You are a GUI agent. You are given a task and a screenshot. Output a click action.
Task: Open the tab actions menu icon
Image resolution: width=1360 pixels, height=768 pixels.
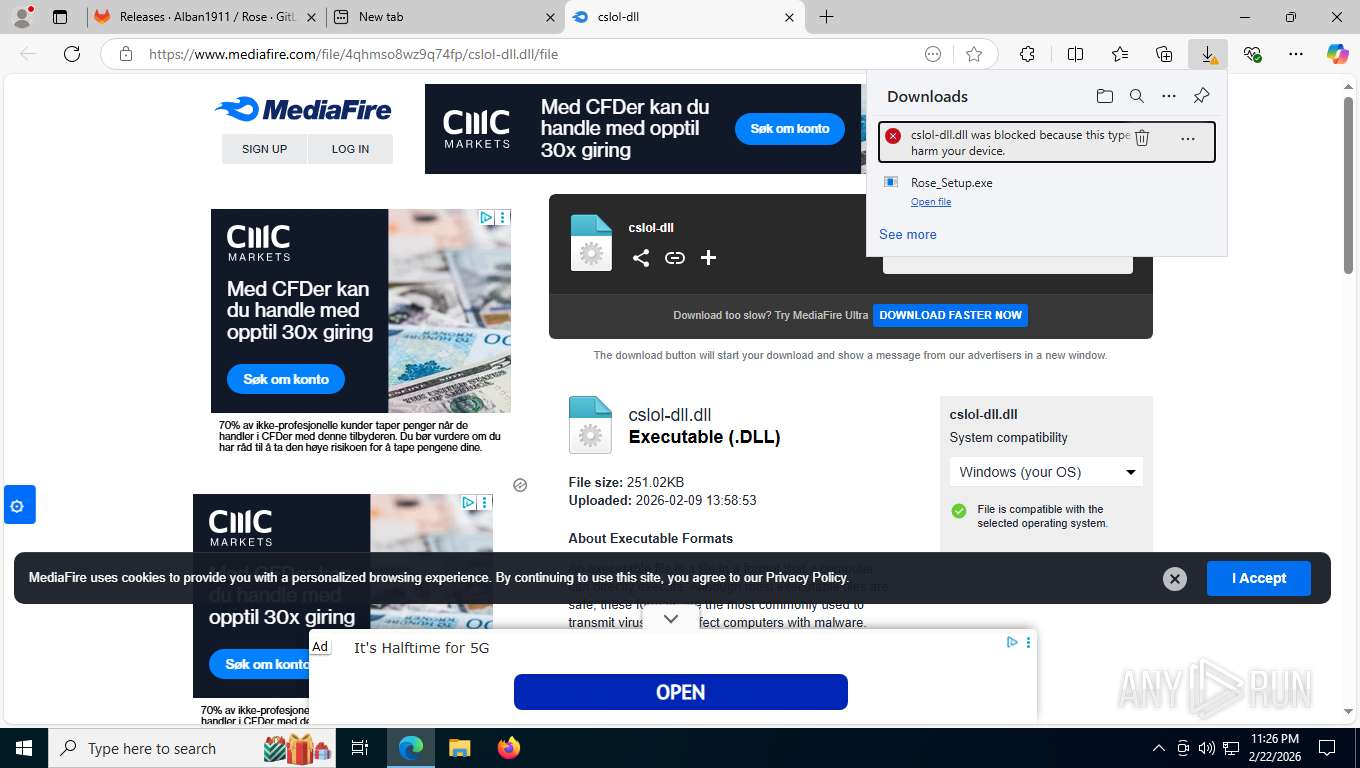[x=60, y=17]
